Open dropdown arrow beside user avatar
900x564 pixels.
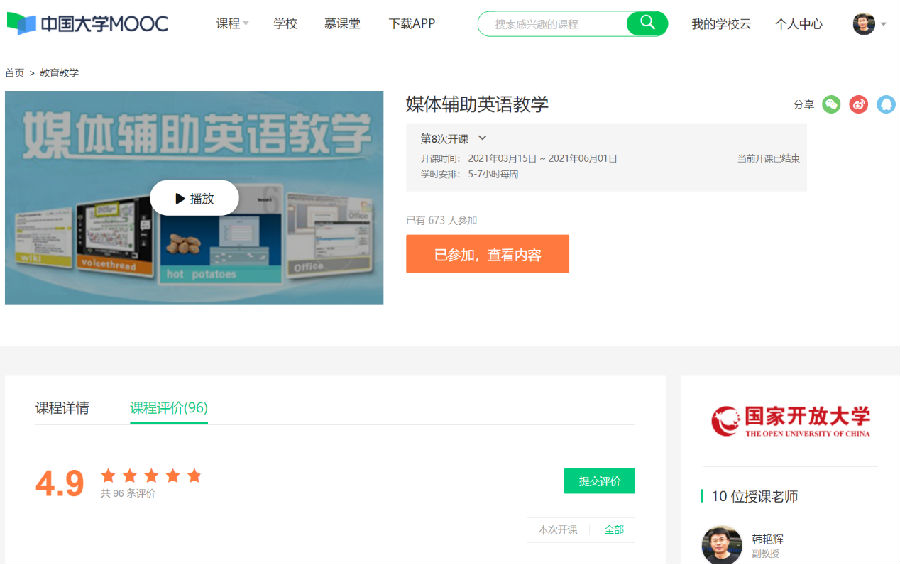884,24
